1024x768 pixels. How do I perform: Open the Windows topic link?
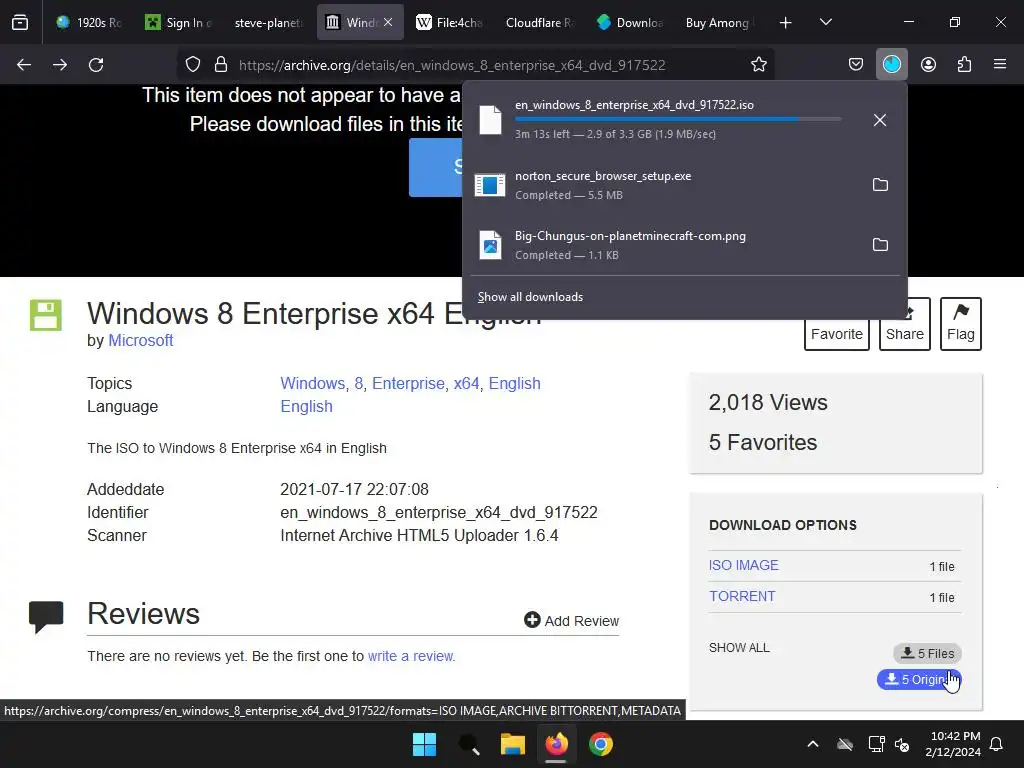pyautogui.click(x=312, y=383)
